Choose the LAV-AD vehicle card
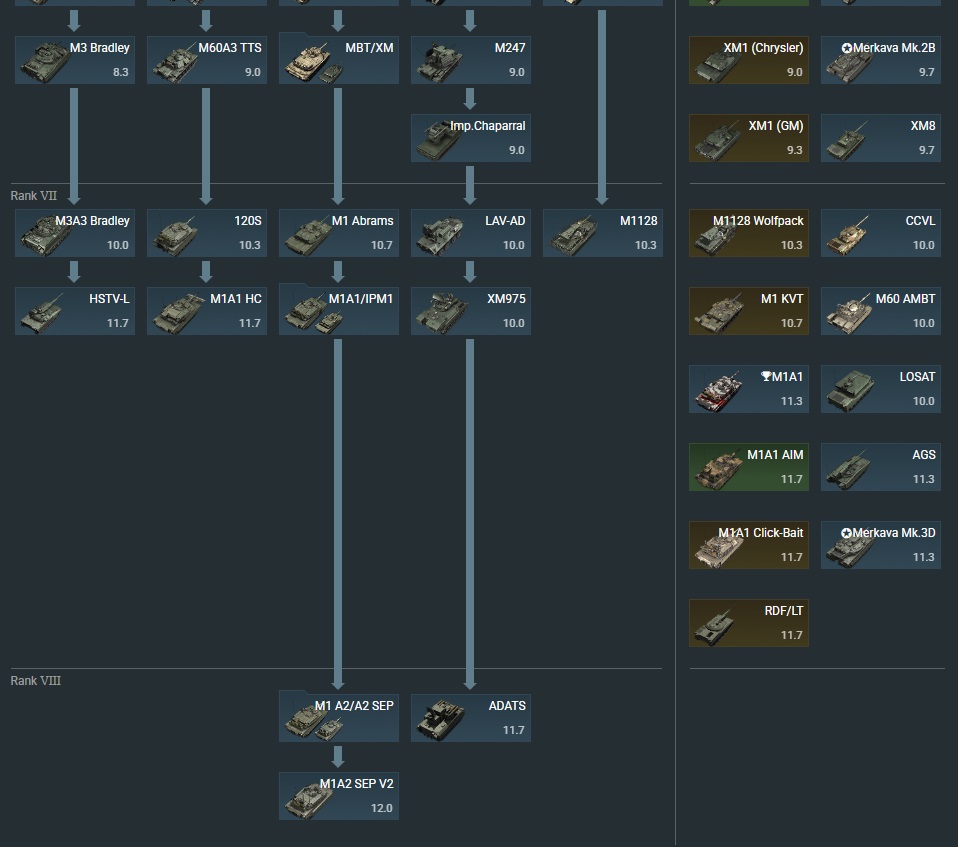Image resolution: width=958 pixels, height=847 pixels. pyautogui.click(x=470, y=232)
